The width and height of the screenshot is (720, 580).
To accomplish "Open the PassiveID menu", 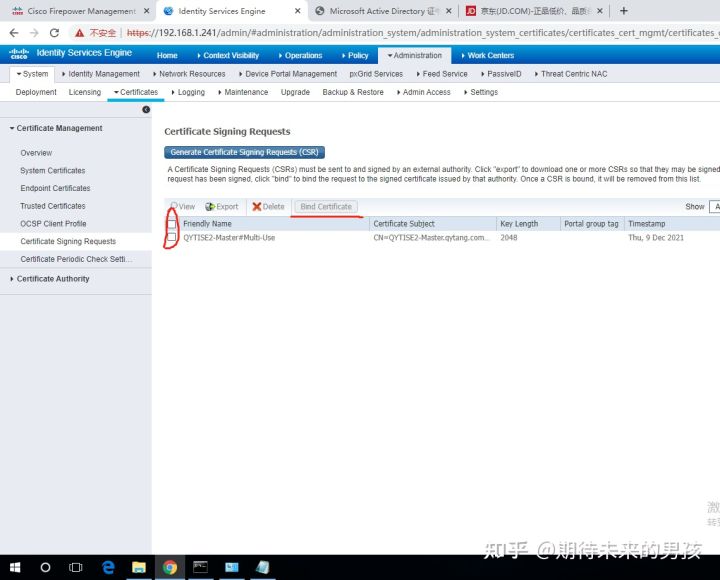I will [501, 74].
